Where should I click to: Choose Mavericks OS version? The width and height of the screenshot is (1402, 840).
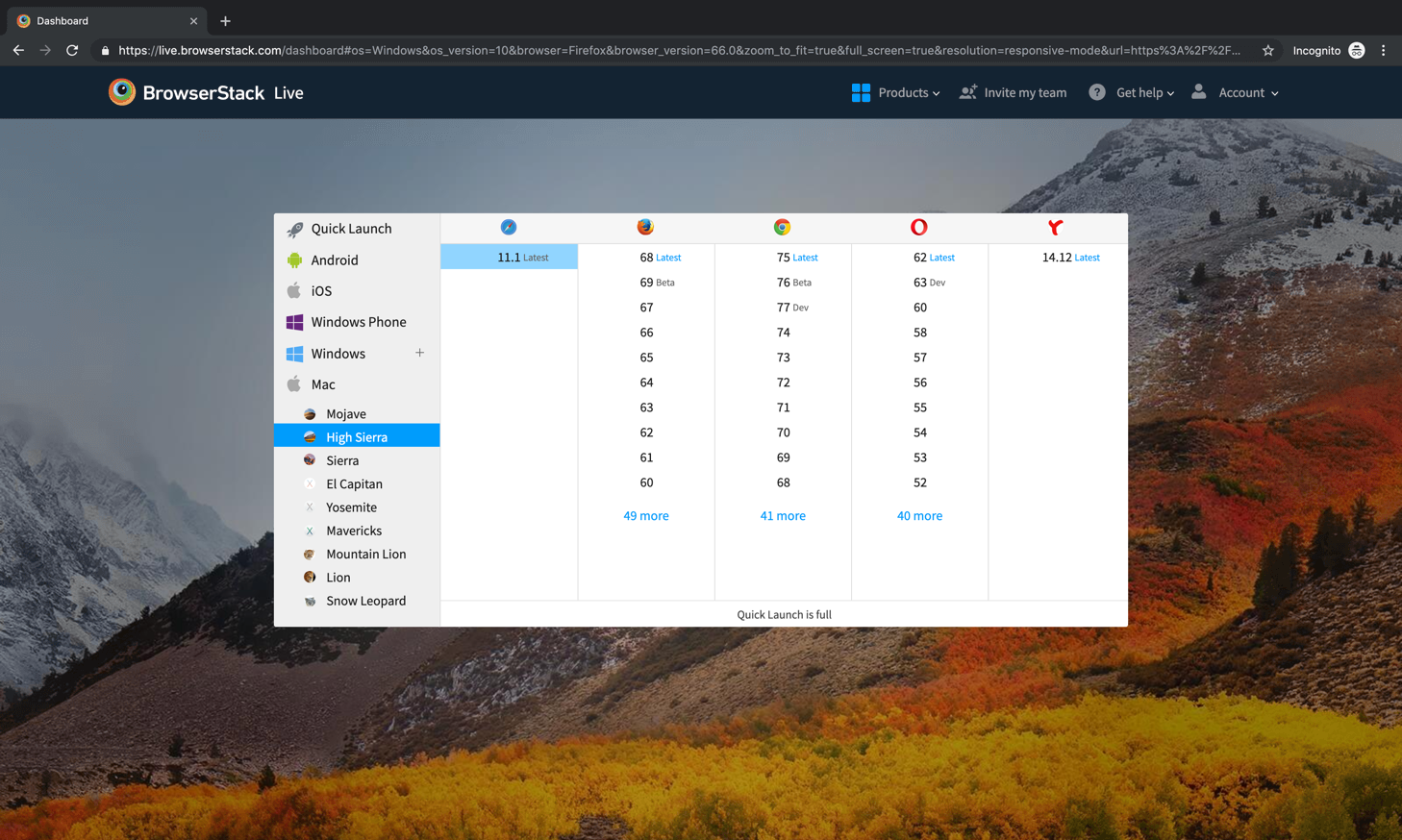pyautogui.click(x=357, y=531)
